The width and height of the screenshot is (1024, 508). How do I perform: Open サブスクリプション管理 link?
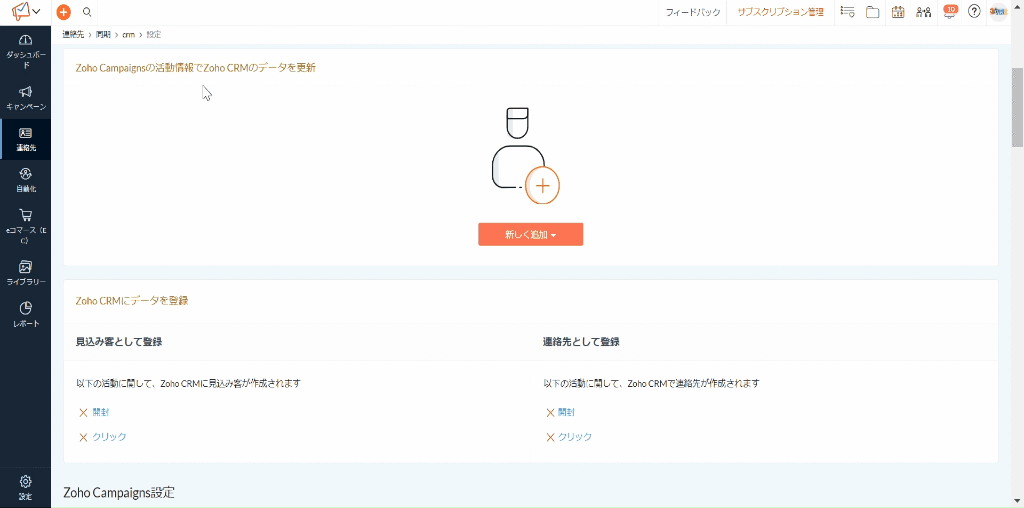click(x=780, y=12)
